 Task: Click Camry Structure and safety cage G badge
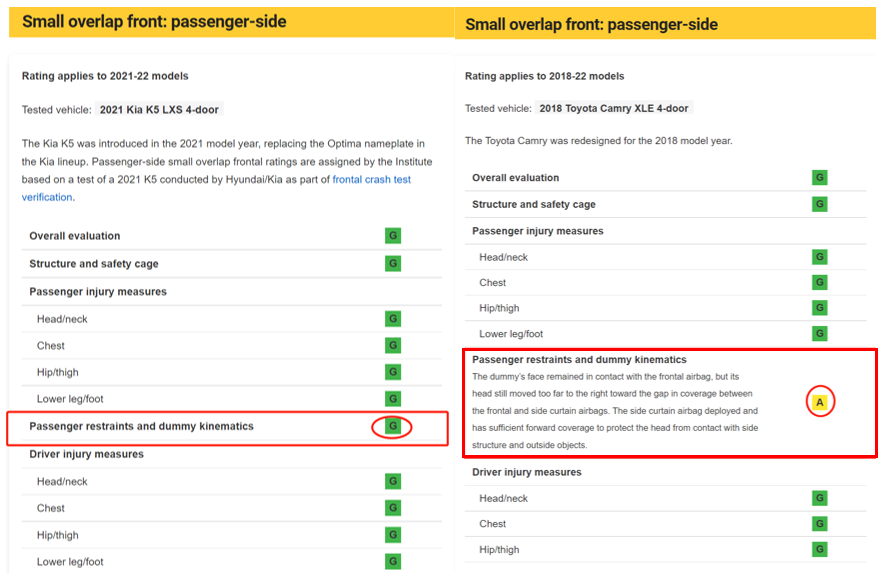tap(820, 203)
